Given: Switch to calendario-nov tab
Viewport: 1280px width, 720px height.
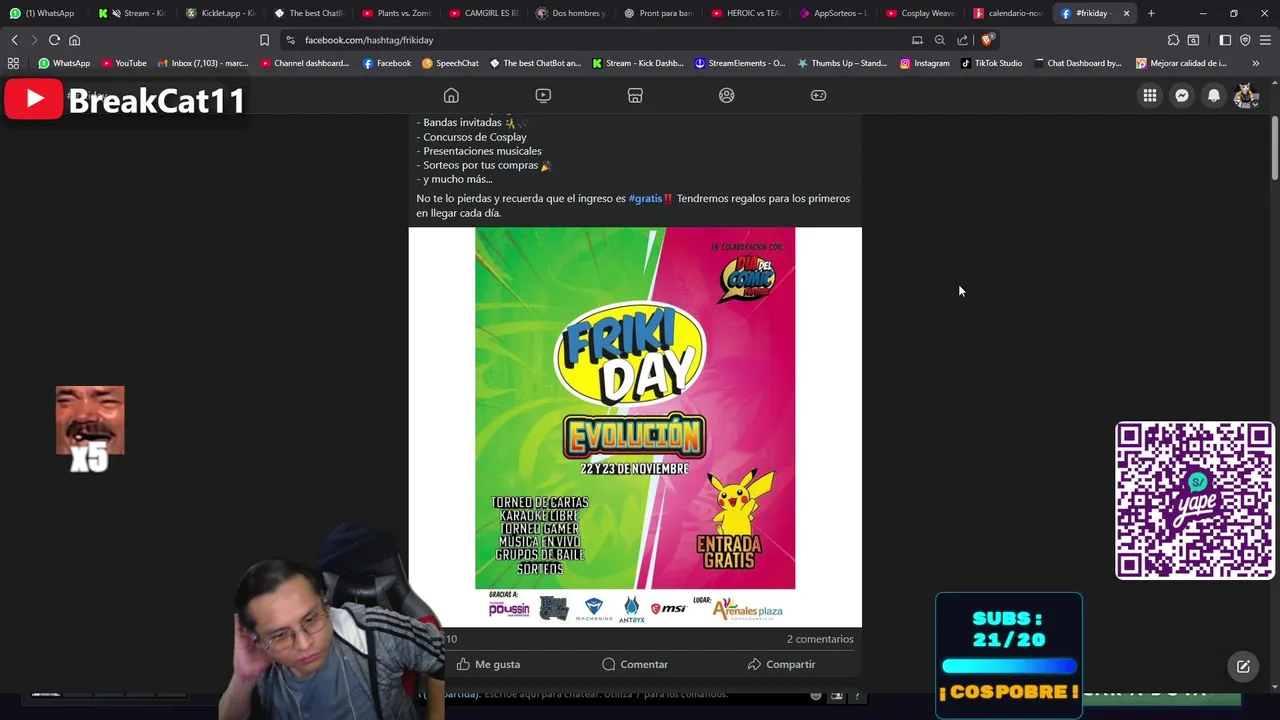Looking at the screenshot, I should tap(1008, 13).
